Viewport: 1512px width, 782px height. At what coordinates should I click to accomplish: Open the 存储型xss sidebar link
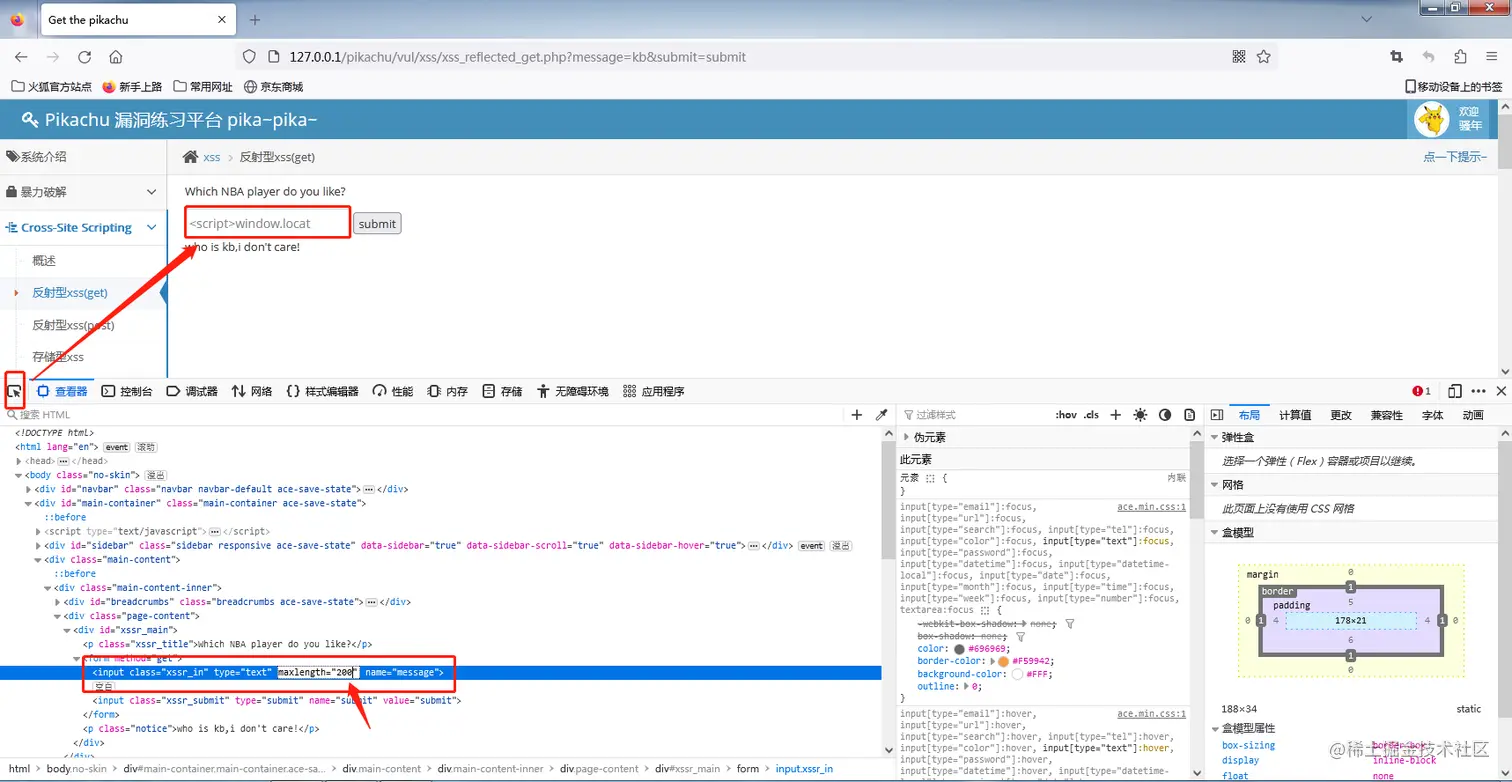coord(58,357)
